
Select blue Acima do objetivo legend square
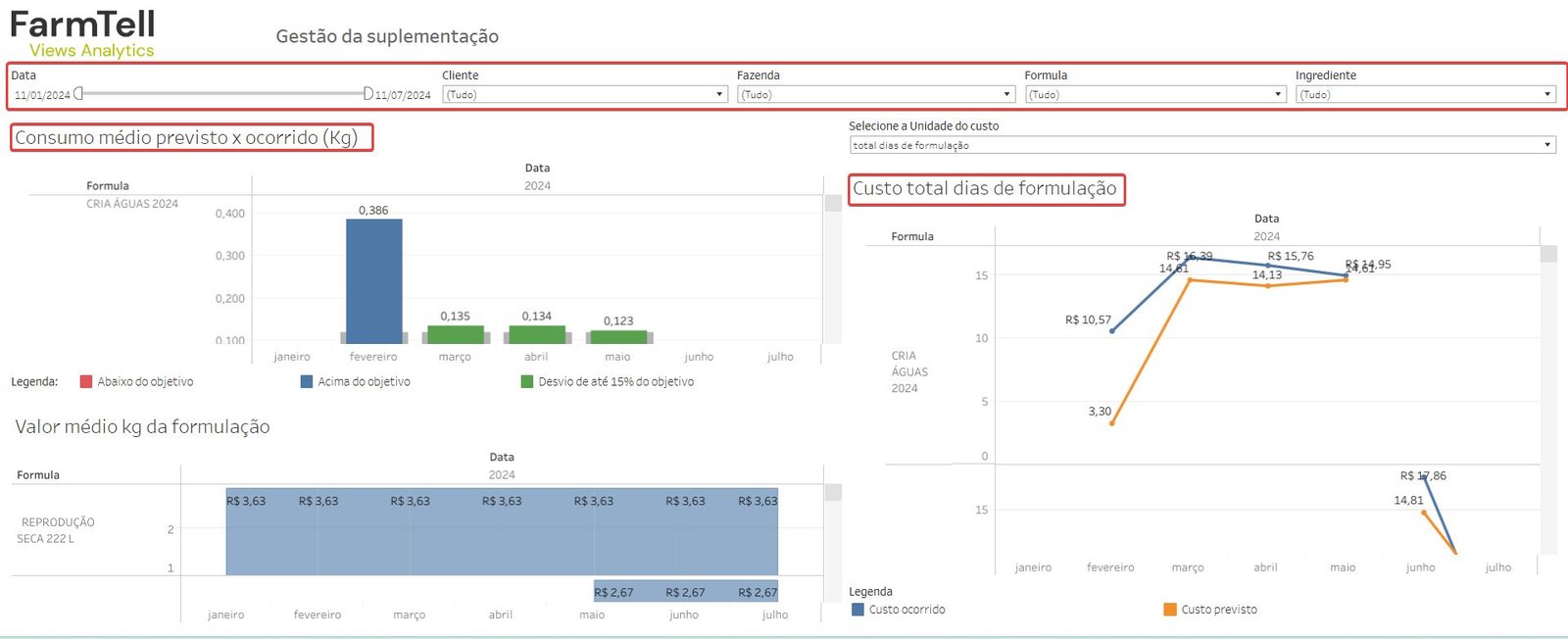click(307, 381)
